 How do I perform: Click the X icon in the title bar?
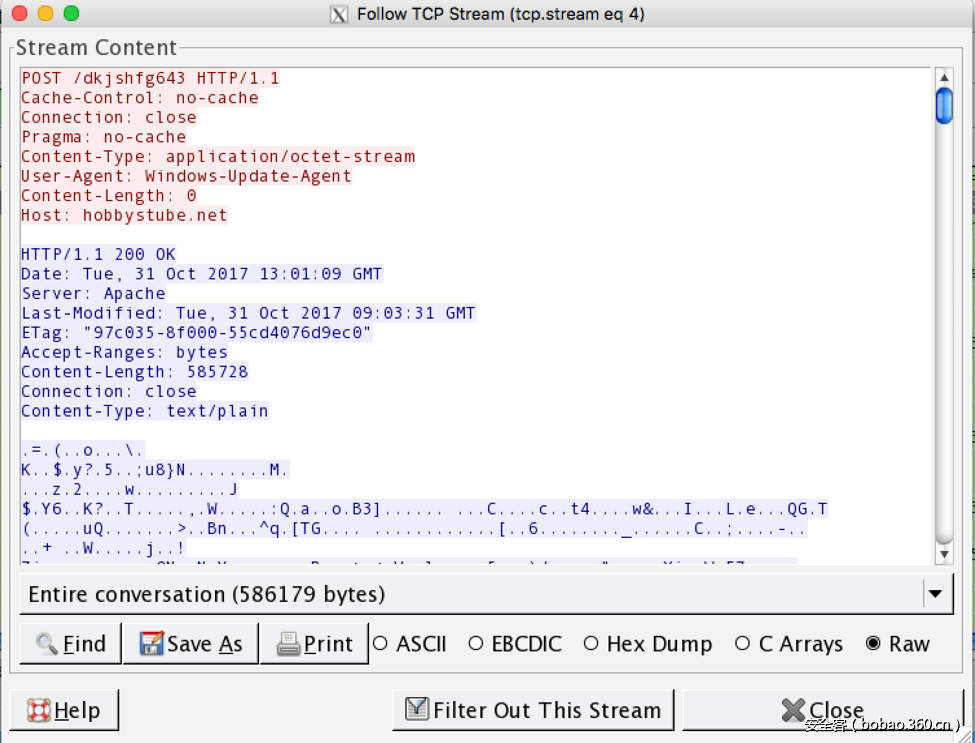point(339,14)
